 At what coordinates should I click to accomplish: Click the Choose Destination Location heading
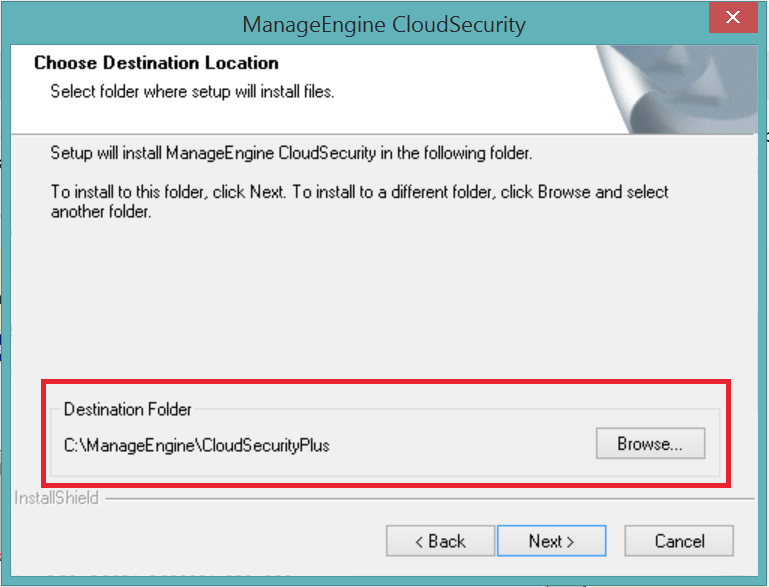click(156, 63)
